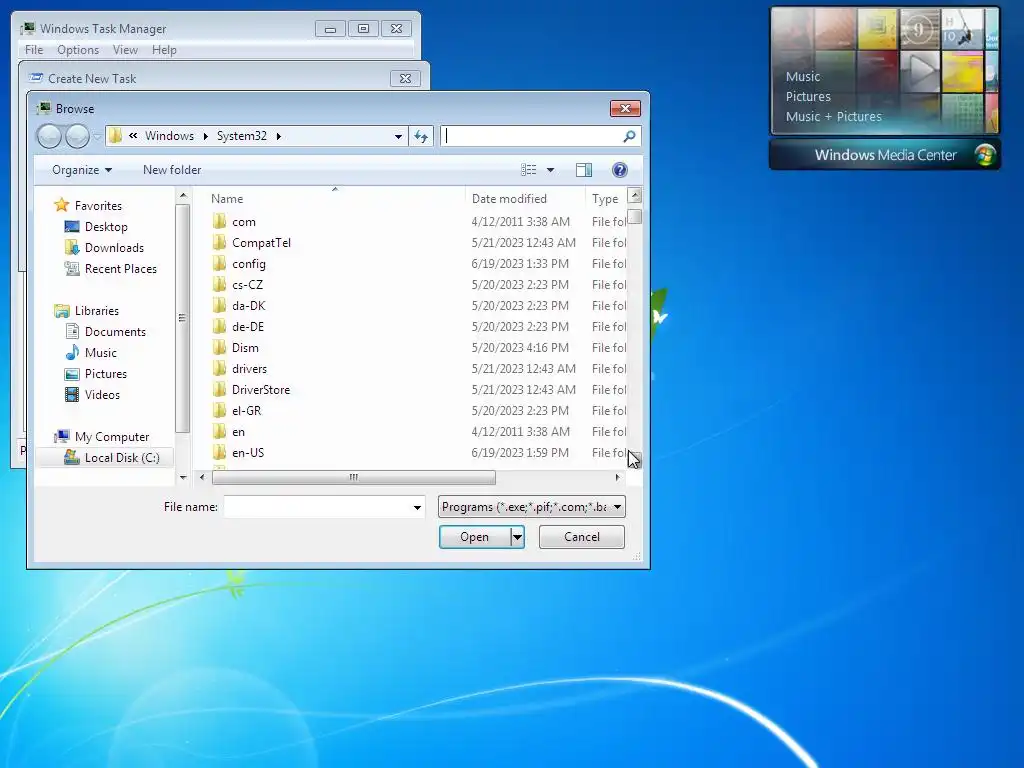Click the config folder icon
Viewport: 1024px width, 768px height.
click(x=219, y=263)
